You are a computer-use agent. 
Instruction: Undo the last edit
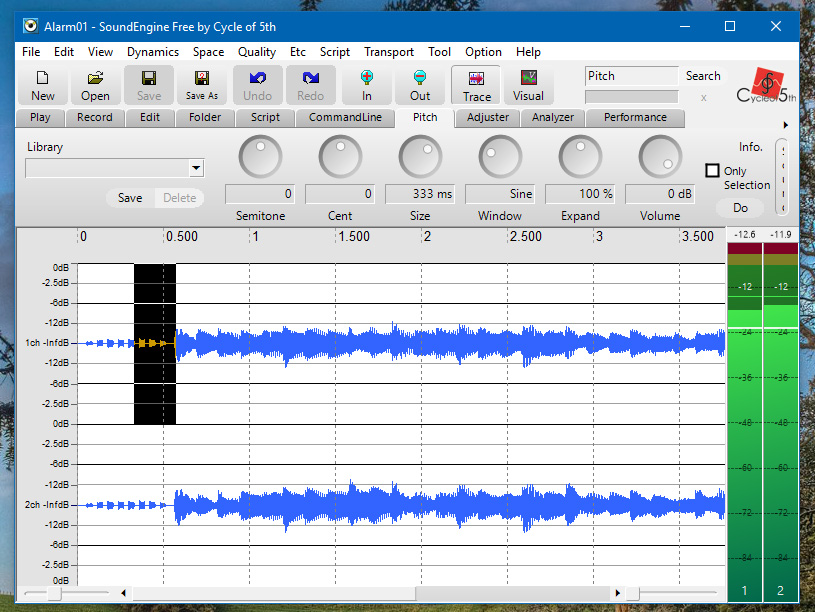coord(257,85)
